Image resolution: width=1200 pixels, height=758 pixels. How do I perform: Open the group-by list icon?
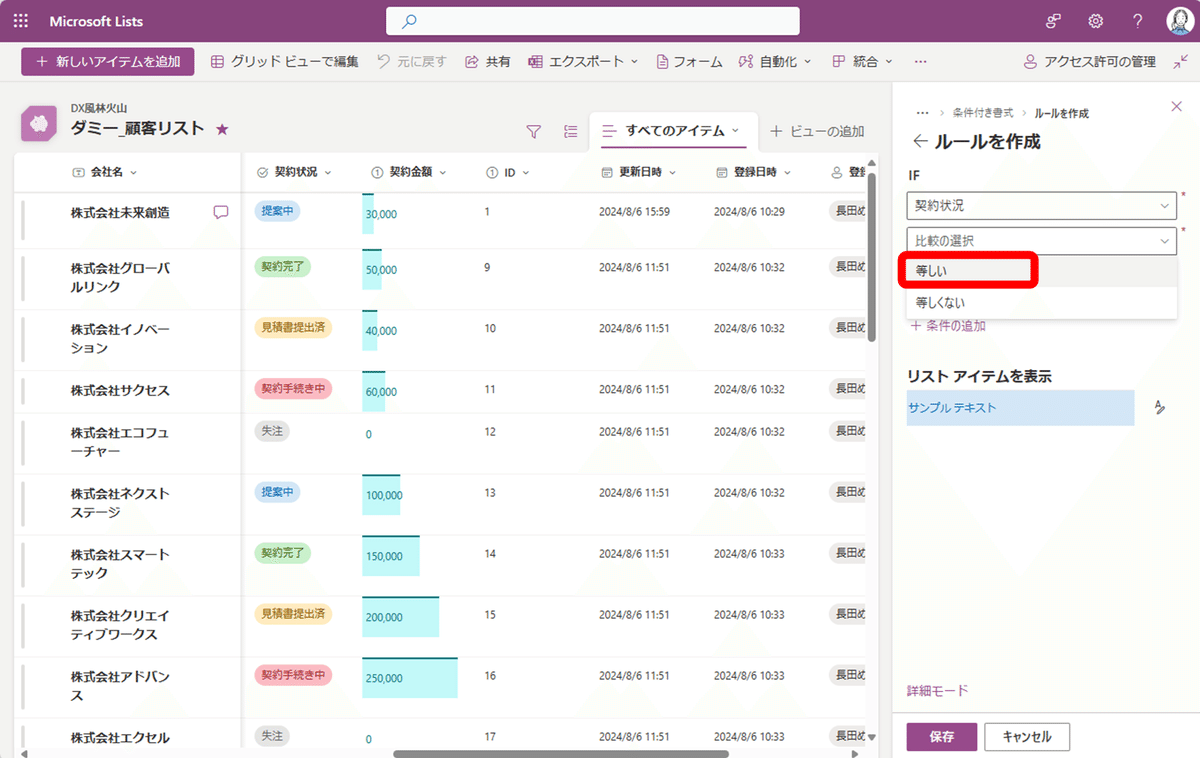570,131
